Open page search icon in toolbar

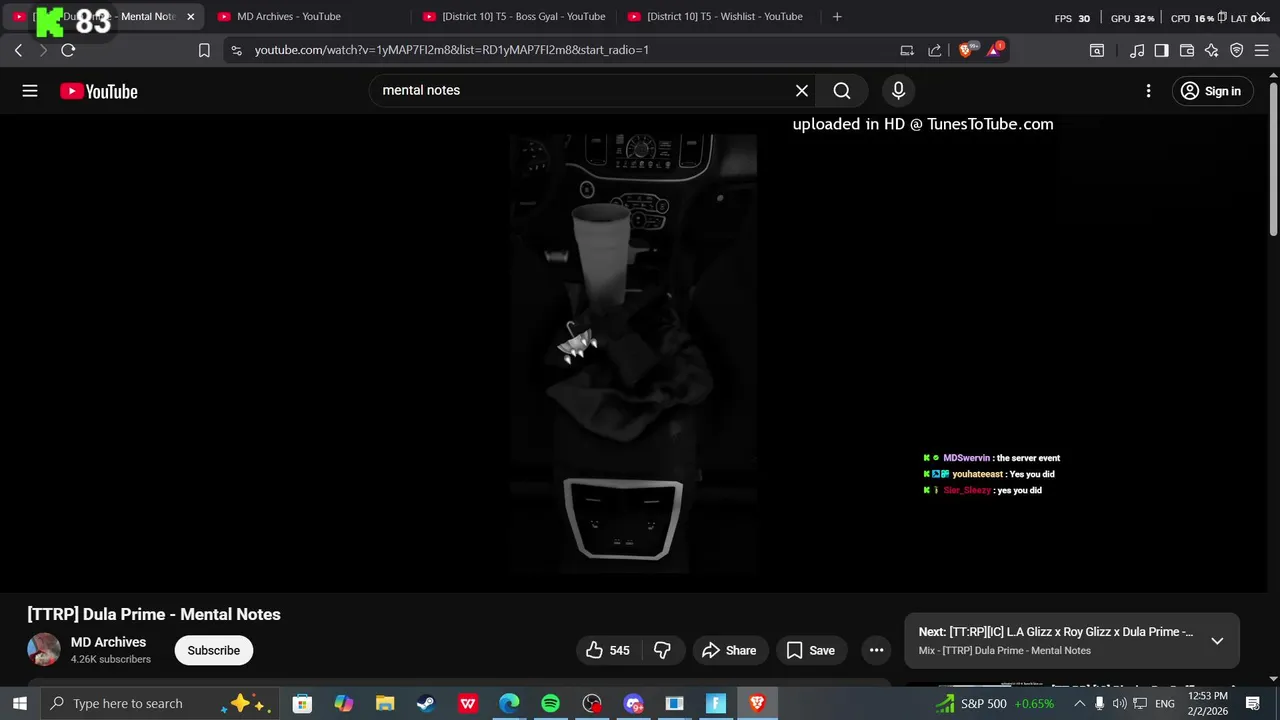pos(1097,50)
